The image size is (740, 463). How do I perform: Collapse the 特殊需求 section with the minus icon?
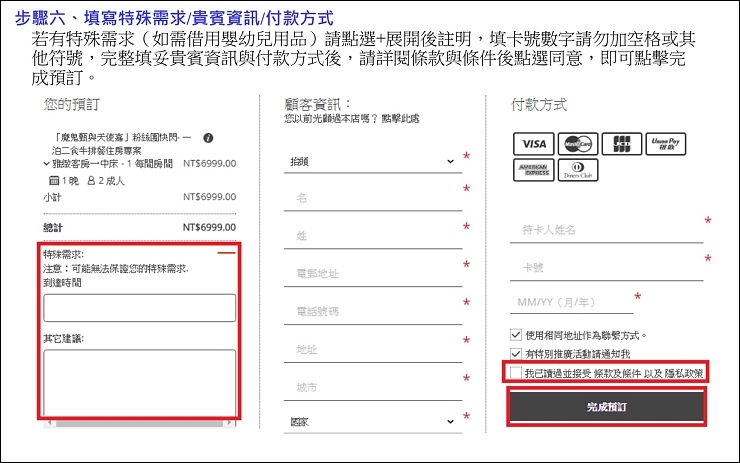(x=226, y=253)
